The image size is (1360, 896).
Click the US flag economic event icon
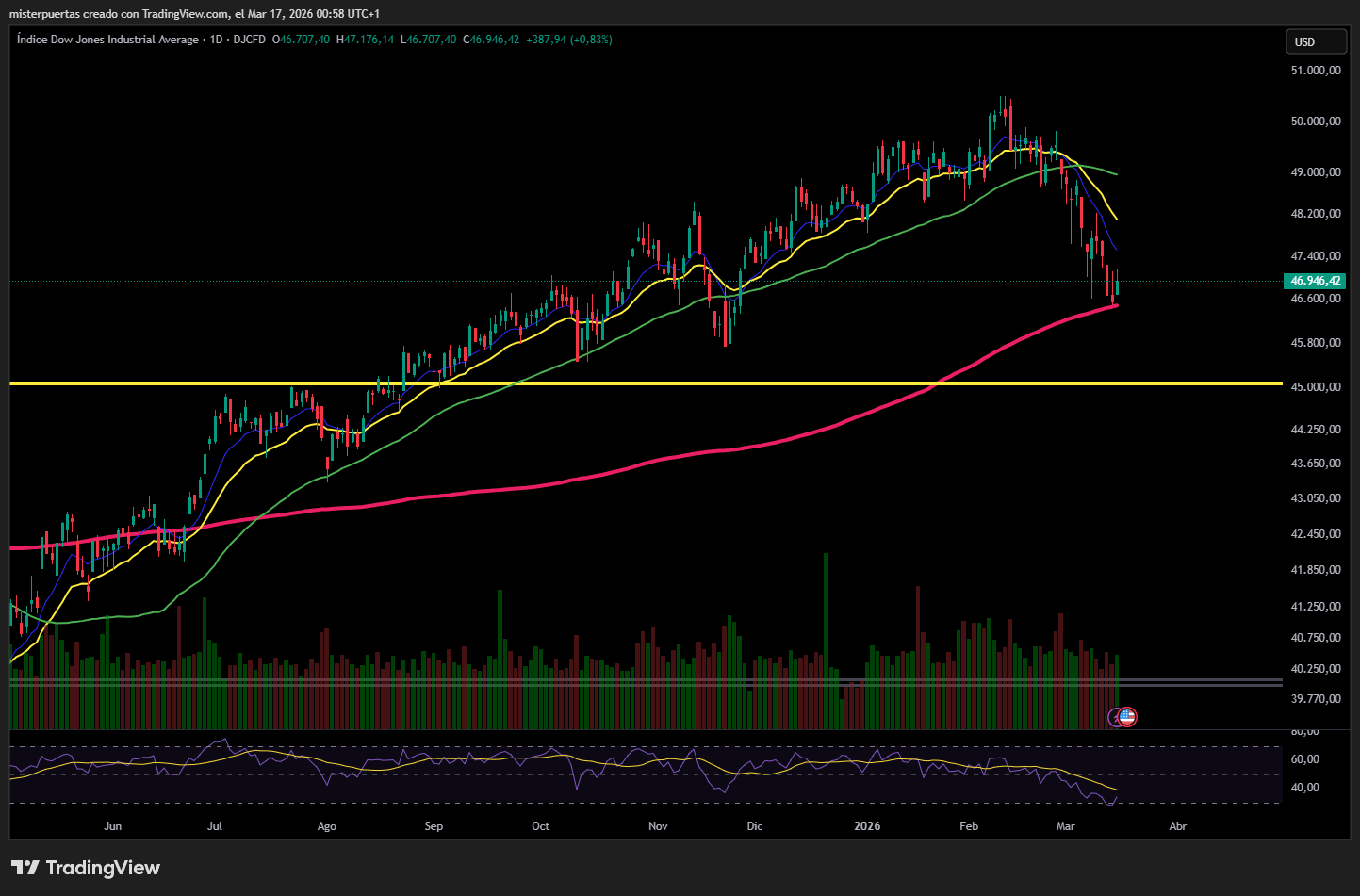point(1127,717)
